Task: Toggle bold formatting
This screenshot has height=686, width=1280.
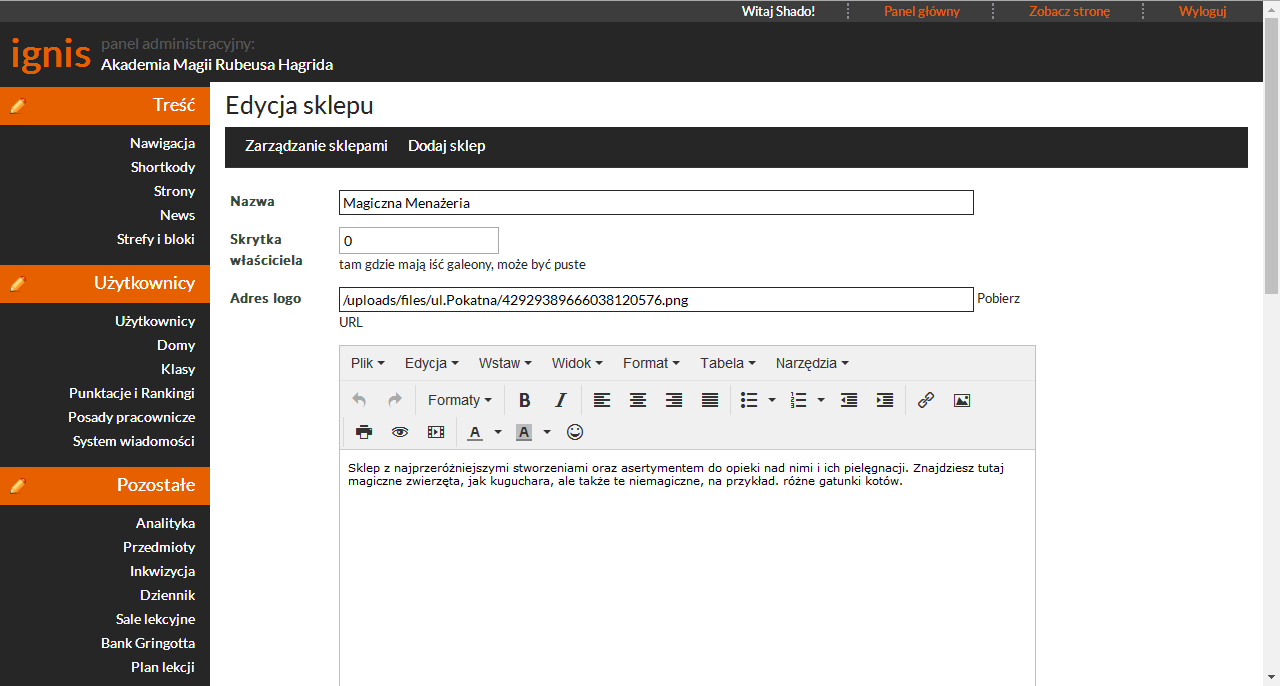Action: tap(524, 400)
